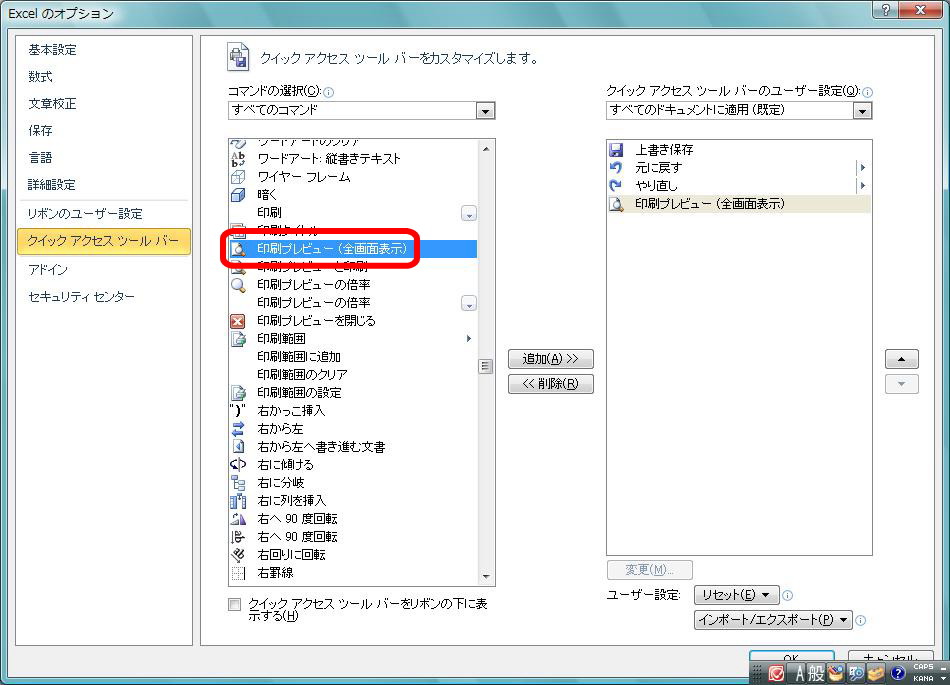Open the セキュリティ センター category
Screen dimensions: 950x685
pos(82,297)
